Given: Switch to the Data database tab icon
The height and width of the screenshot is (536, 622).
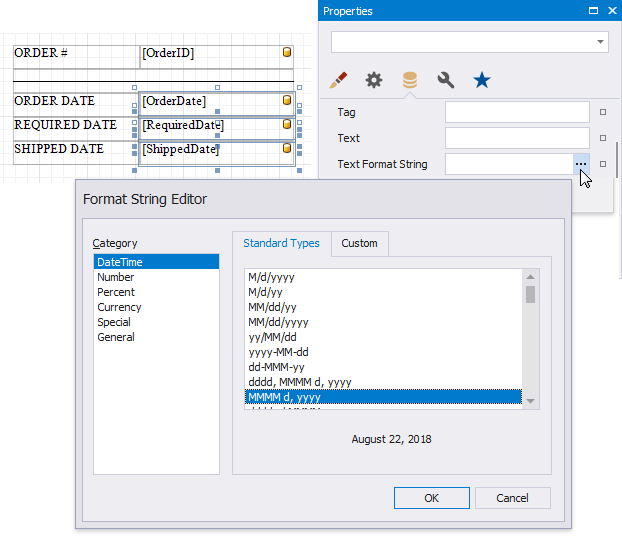Looking at the screenshot, I should tap(410, 80).
